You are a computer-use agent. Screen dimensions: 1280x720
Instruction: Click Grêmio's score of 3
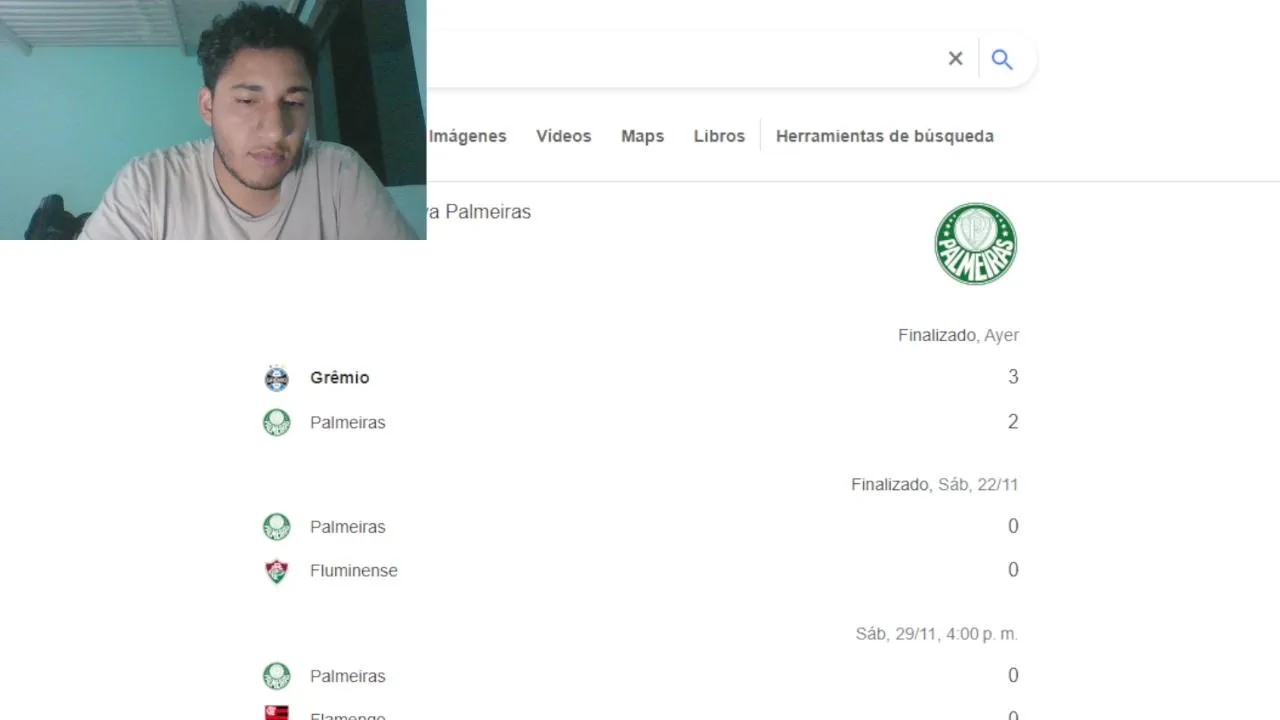pos(1013,377)
